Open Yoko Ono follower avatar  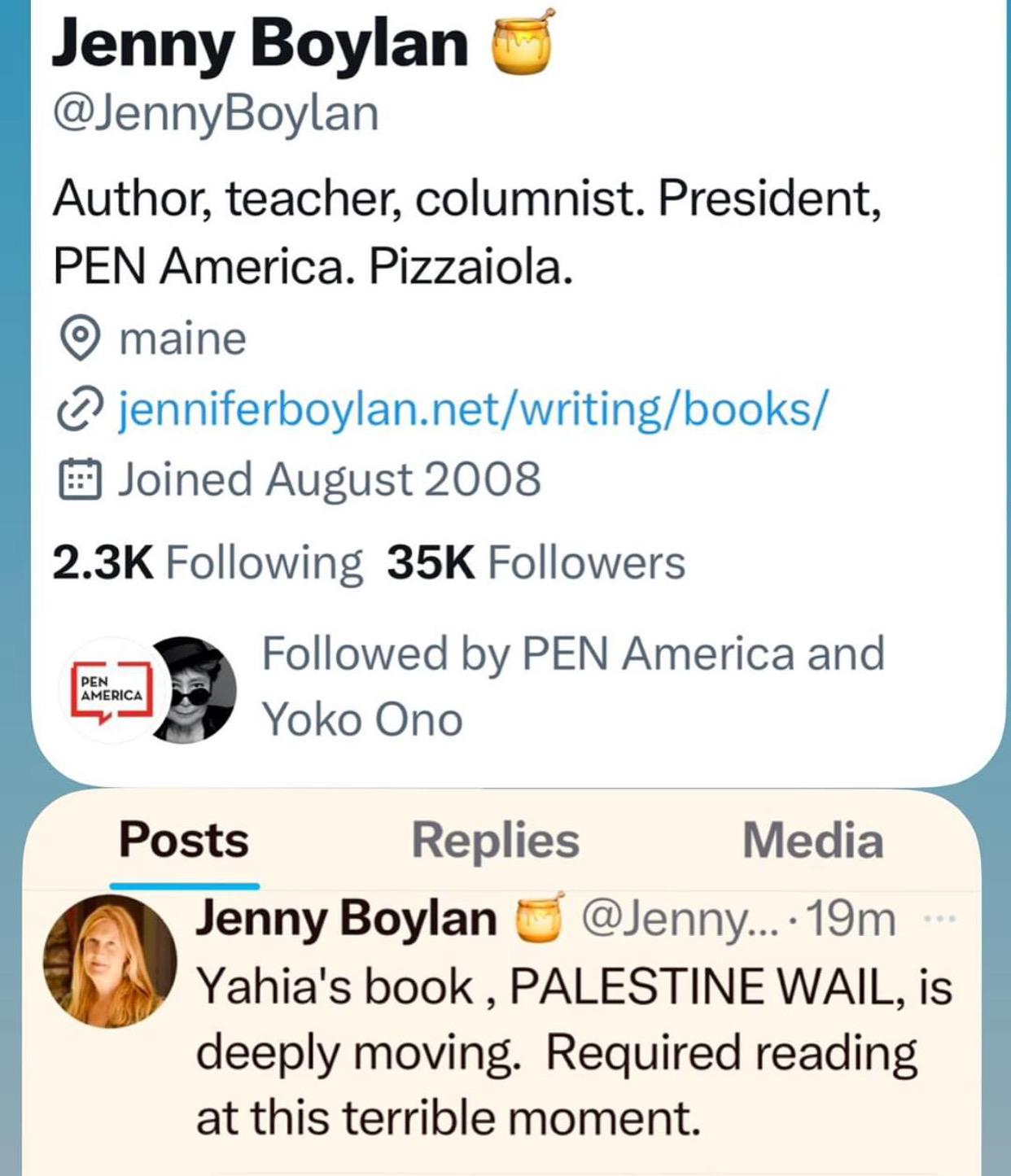pos(194,690)
